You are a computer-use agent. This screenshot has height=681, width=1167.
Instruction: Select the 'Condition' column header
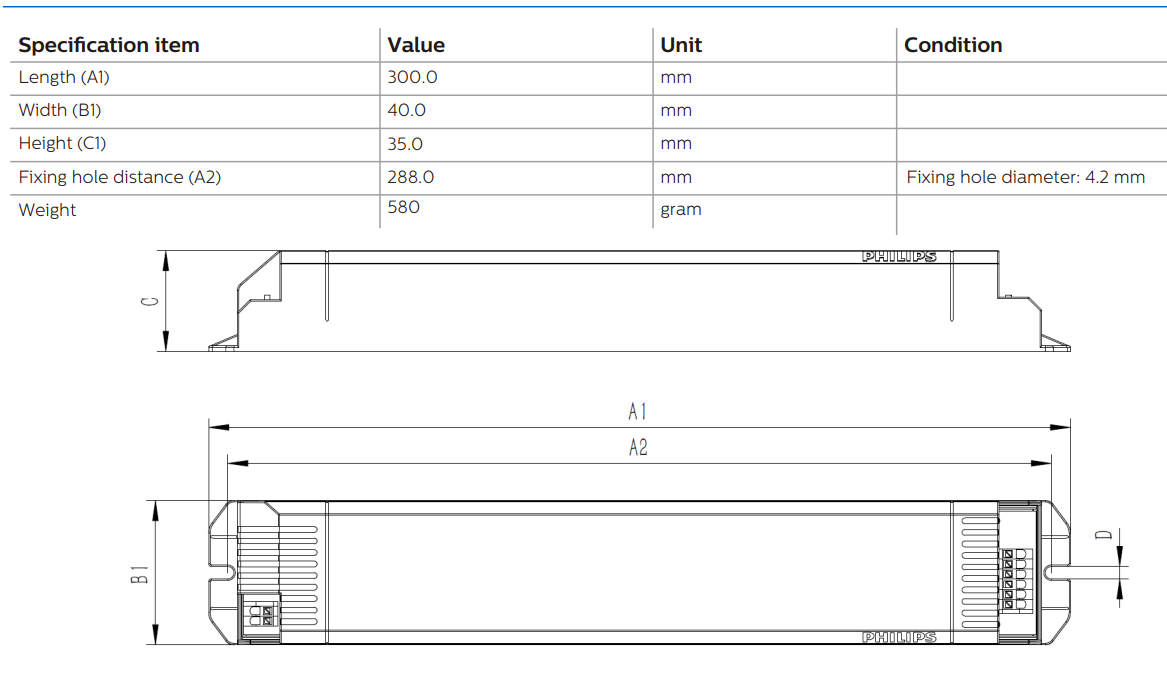pyautogui.click(x=953, y=45)
